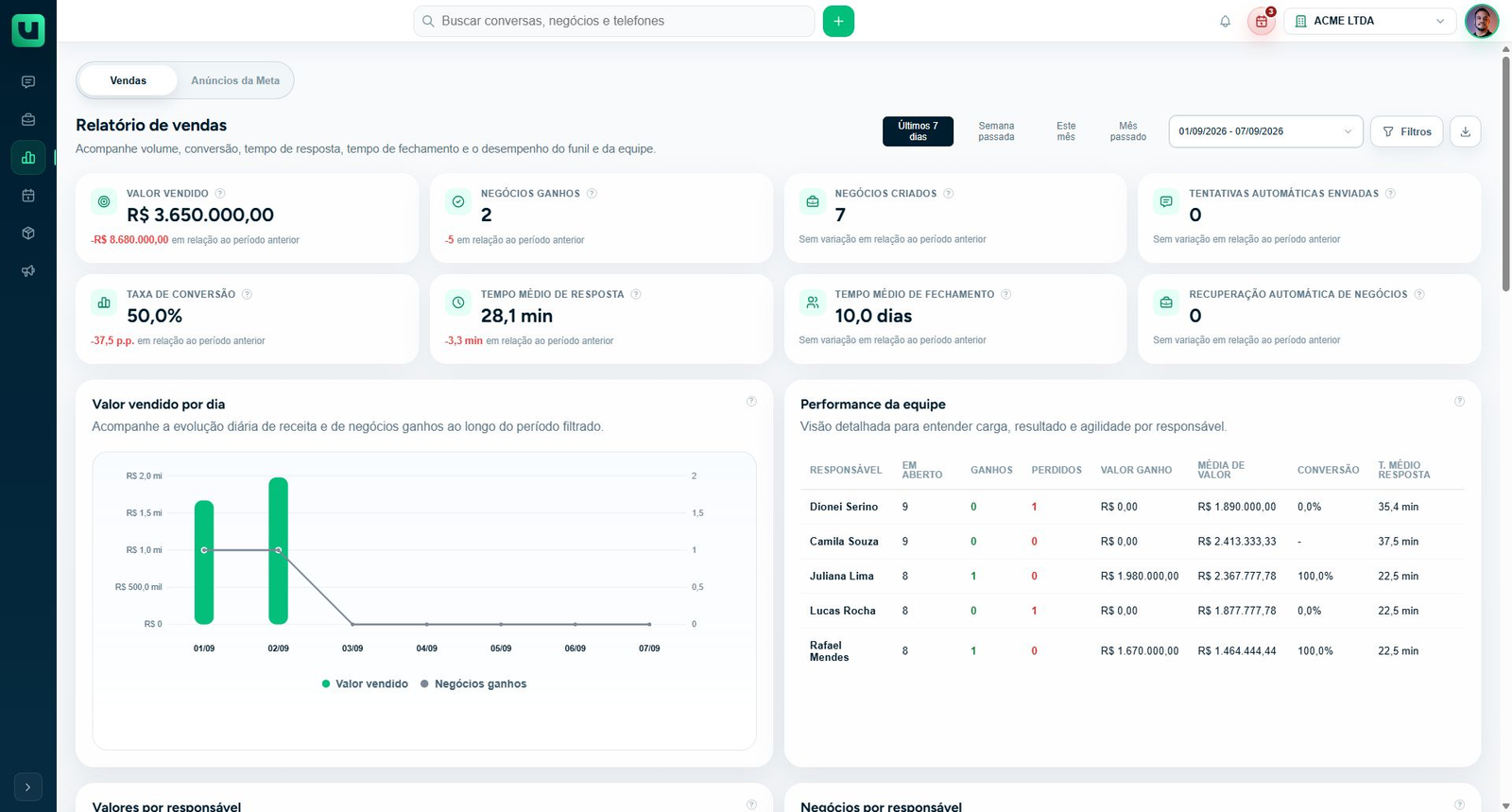This screenshot has width=1512, height=812.
Task: Click help icon next to Recuperação Automática de Negócios
Action: click(1419, 294)
